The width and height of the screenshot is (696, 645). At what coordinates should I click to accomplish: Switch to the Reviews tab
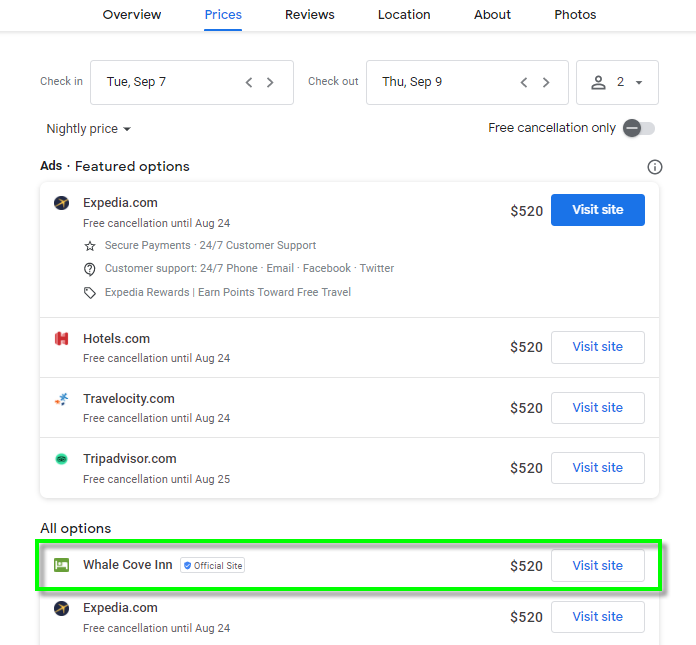pyautogui.click(x=310, y=15)
